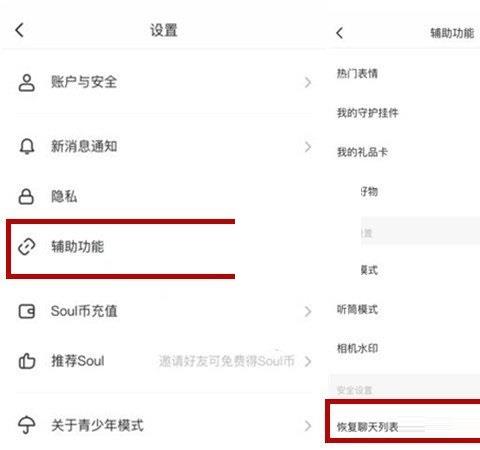Go back from the 设置 page
Image resolution: width=480 pixels, height=450 pixels.
click(x=19, y=30)
